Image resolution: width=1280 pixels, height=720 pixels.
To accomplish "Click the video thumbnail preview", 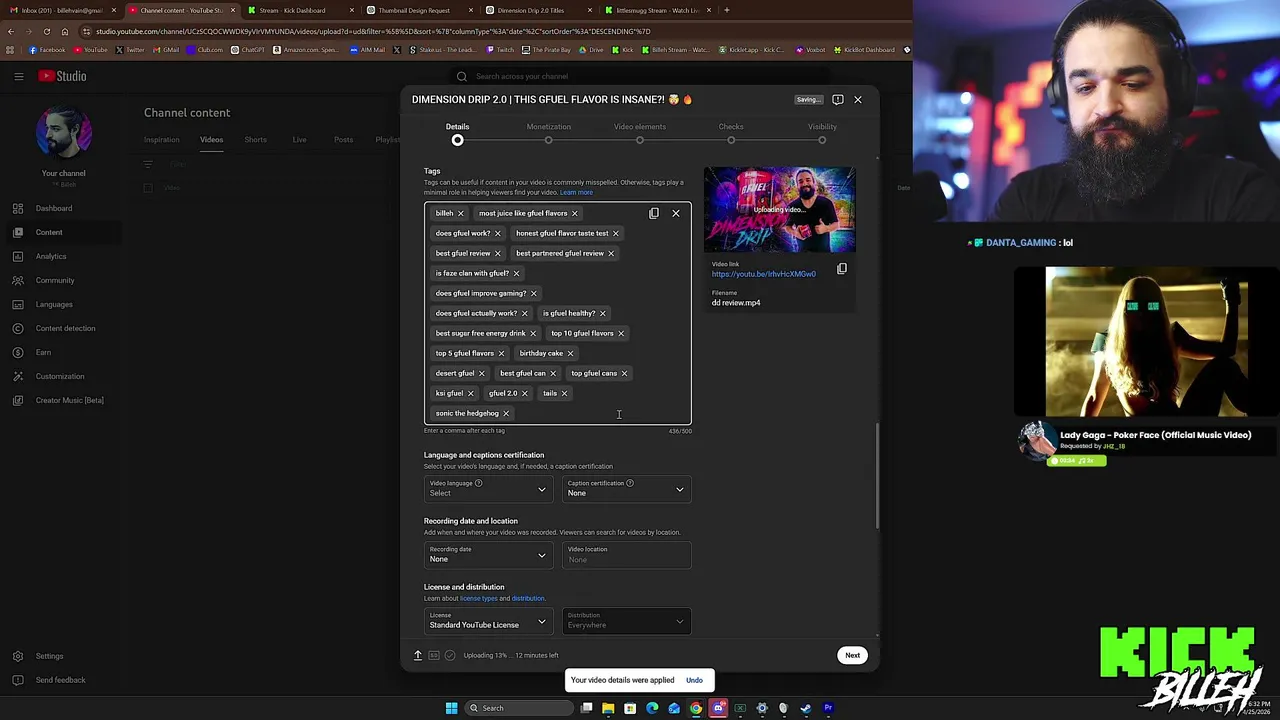I will [780, 210].
